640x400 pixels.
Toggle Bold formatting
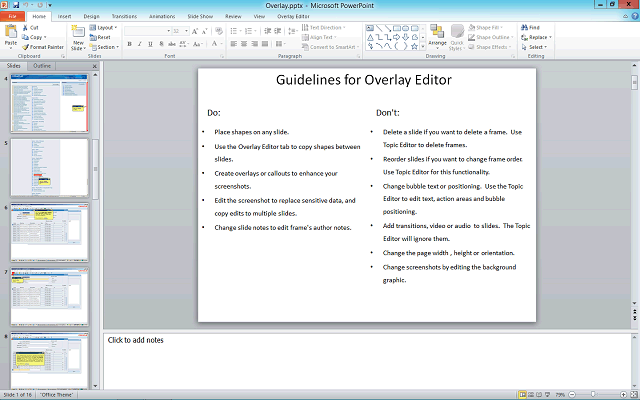point(130,45)
